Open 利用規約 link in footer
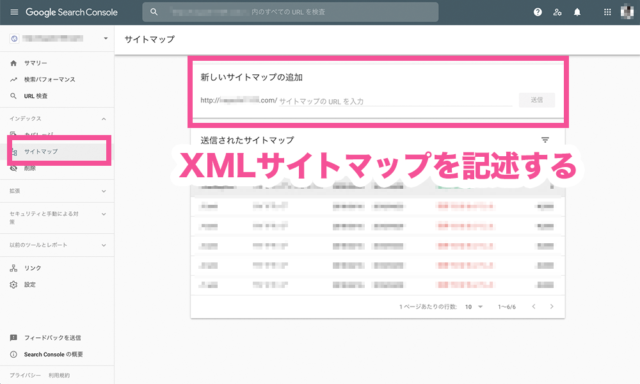The width and height of the screenshot is (640, 384). 59,375
